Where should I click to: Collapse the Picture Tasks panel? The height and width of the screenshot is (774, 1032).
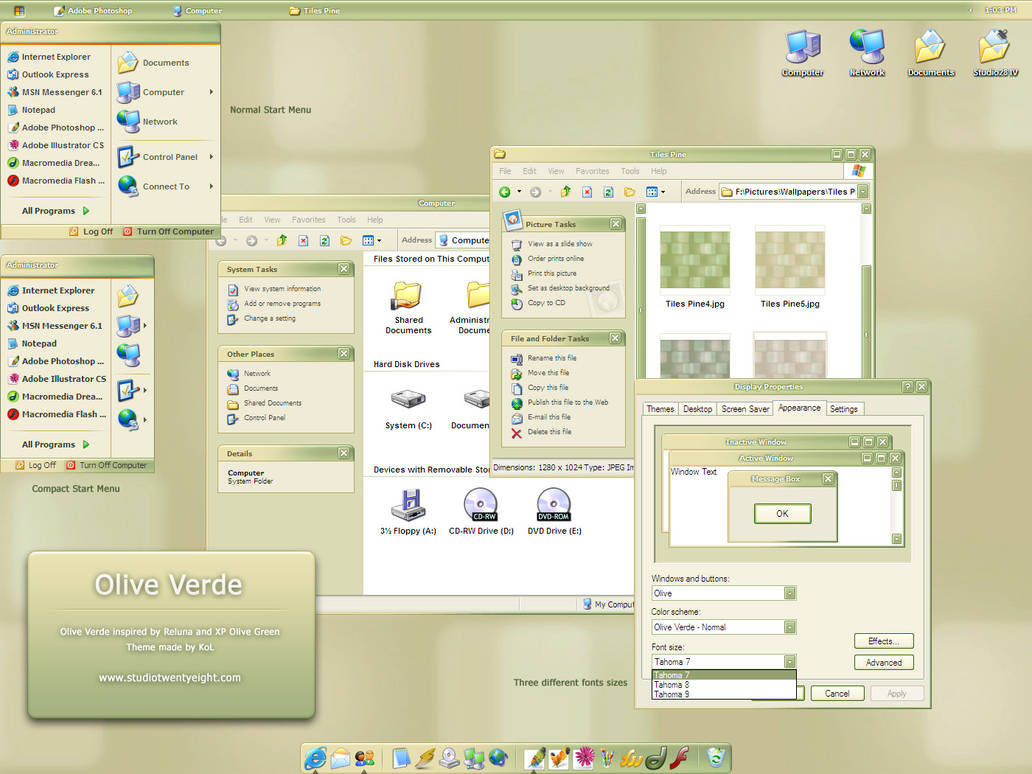tap(615, 224)
